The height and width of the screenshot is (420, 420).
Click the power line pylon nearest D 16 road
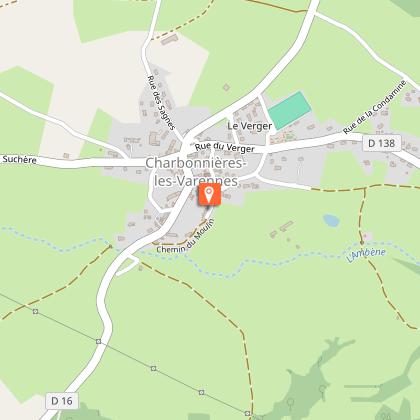[x=98, y=341]
